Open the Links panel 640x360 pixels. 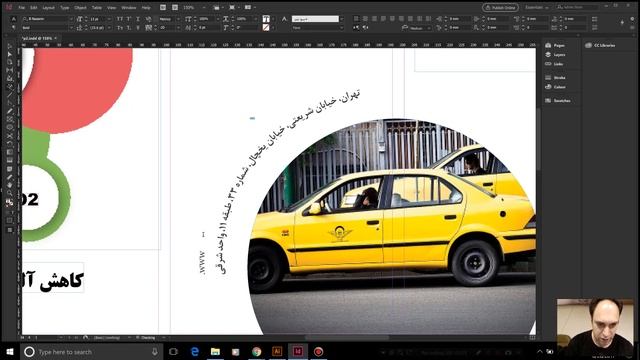(x=554, y=64)
